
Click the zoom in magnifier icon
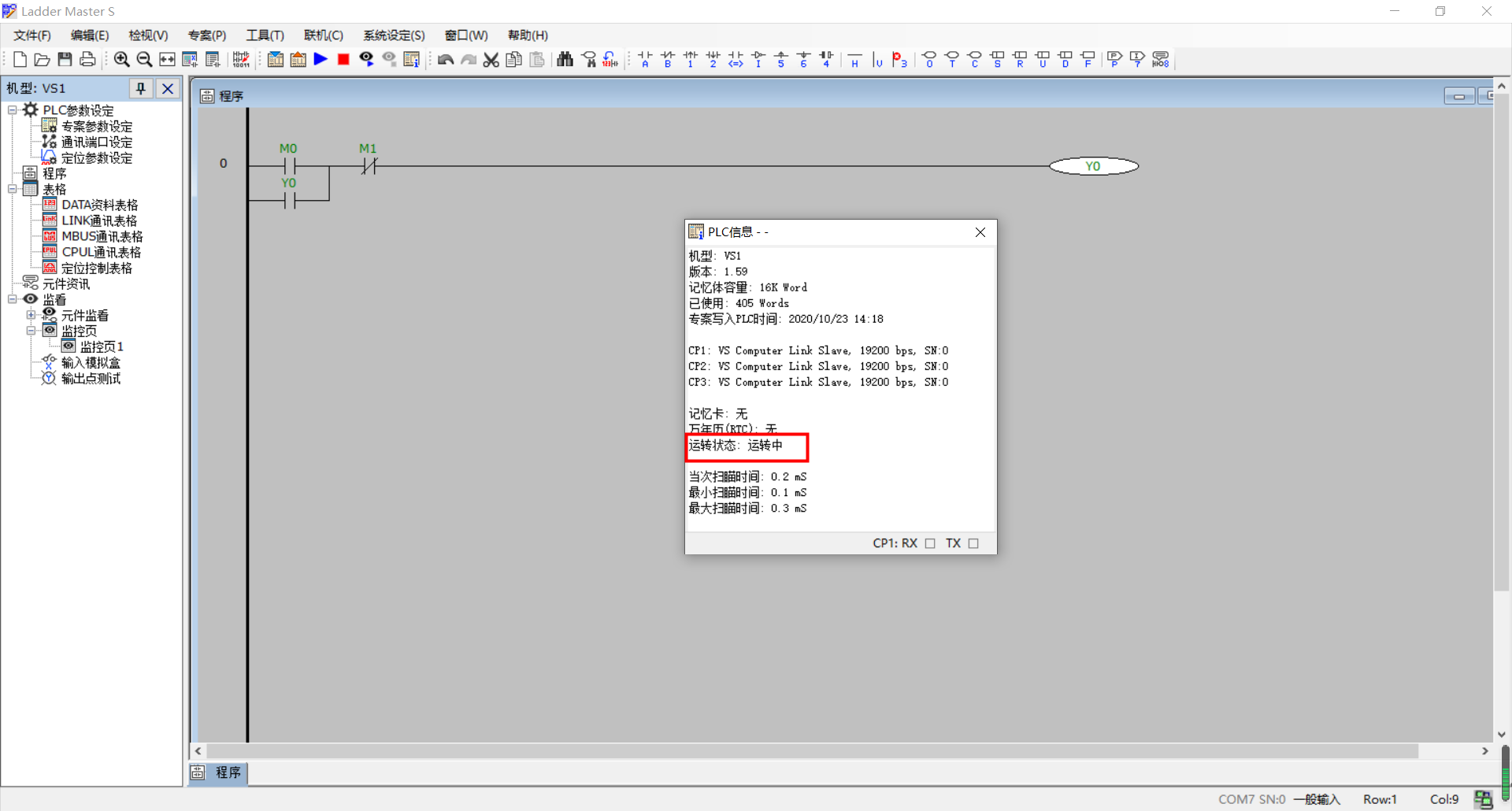tap(121, 59)
